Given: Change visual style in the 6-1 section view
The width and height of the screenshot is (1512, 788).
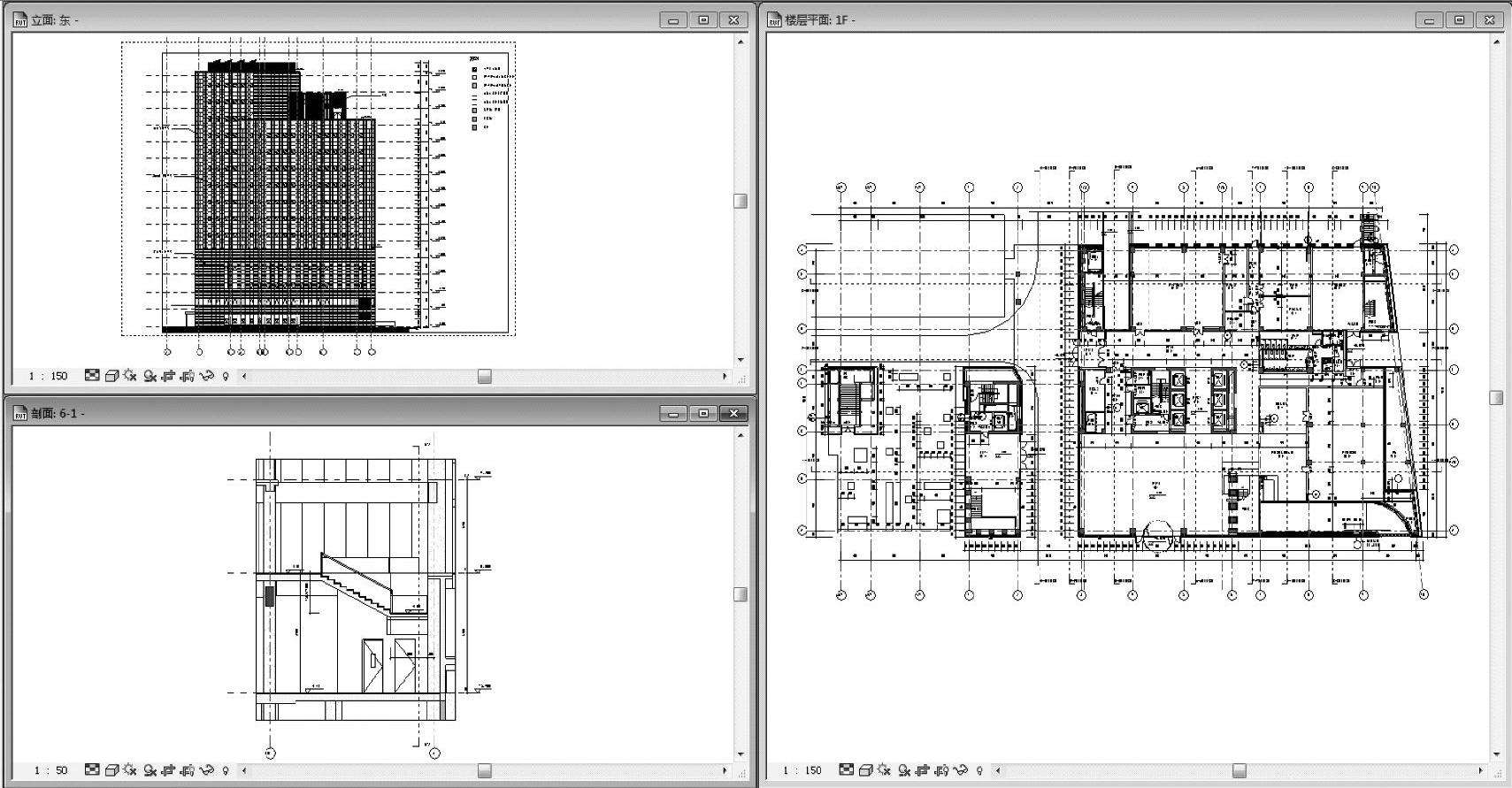Looking at the screenshot, I should (111, 770).
